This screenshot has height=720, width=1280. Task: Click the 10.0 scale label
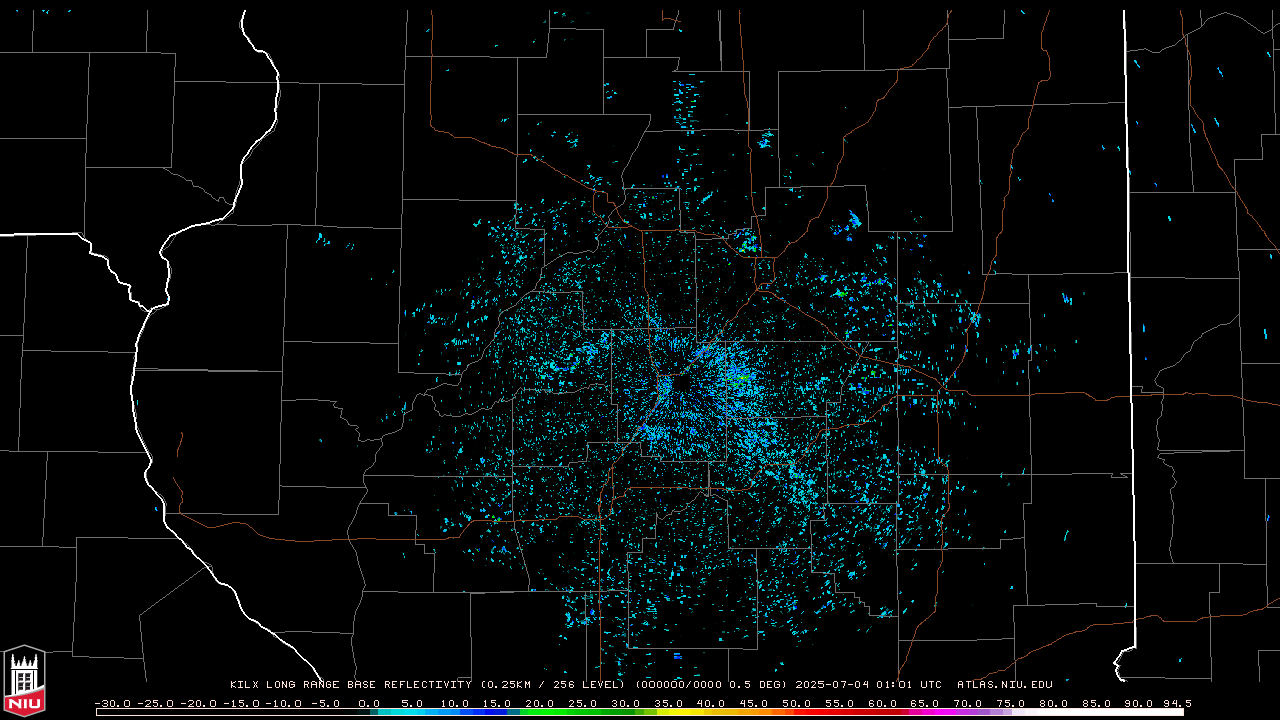[454, 704]
